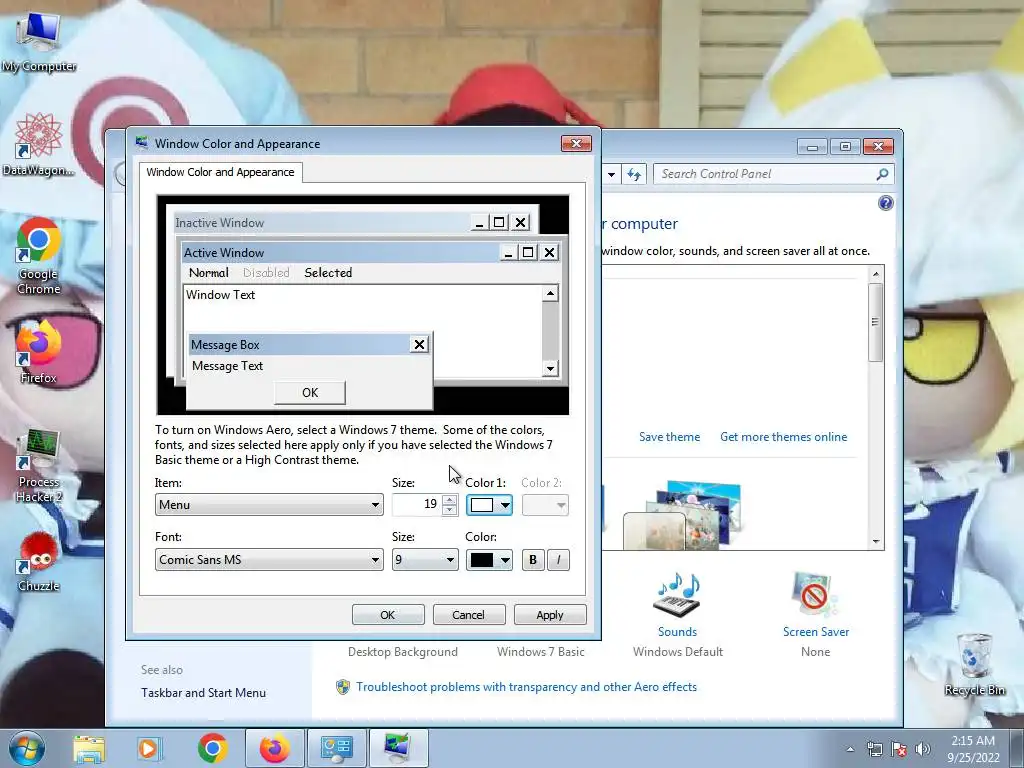Viewport: 1024px width, 768px height.
Task: Open the Font dropdown showing Comic Sans MS
Action: pyautogui.click(x=269, y=560)
